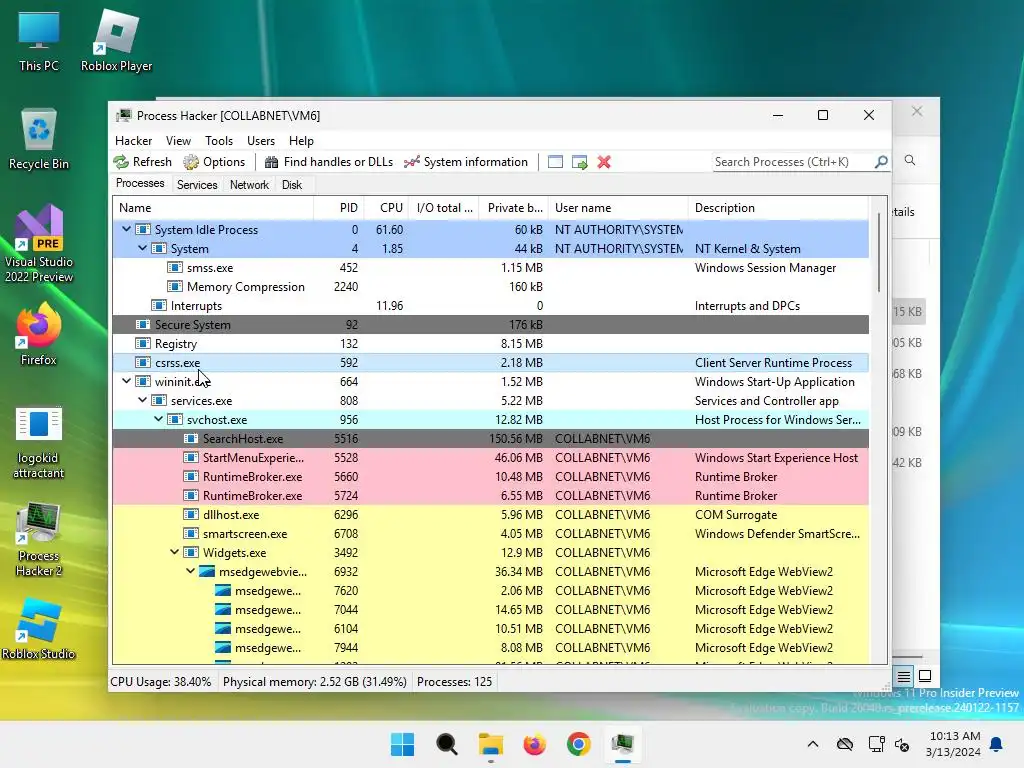
Task: Switch to the Services tab
Action: [x=197, y=185]
